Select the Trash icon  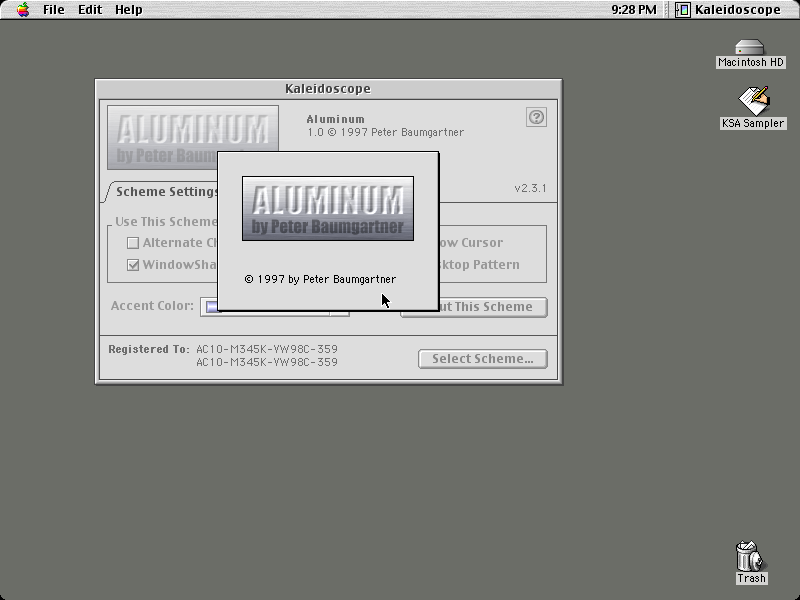tap(751, 562)
